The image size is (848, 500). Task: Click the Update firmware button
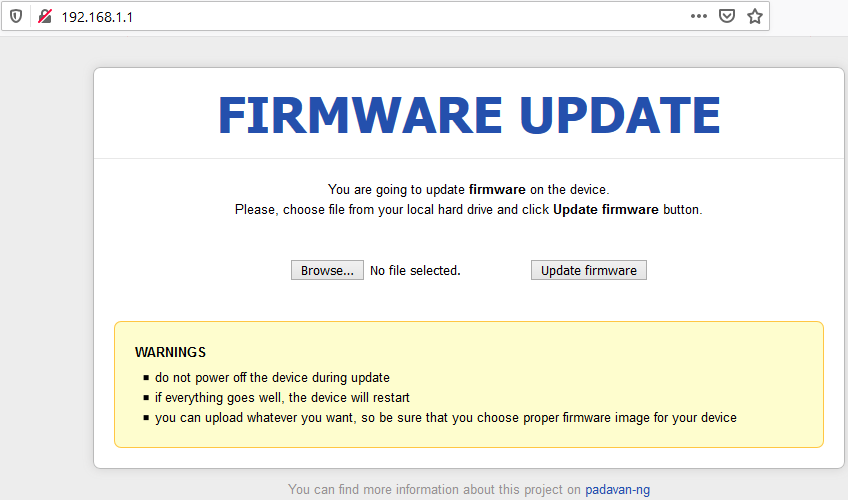click(x=588, y=270)
